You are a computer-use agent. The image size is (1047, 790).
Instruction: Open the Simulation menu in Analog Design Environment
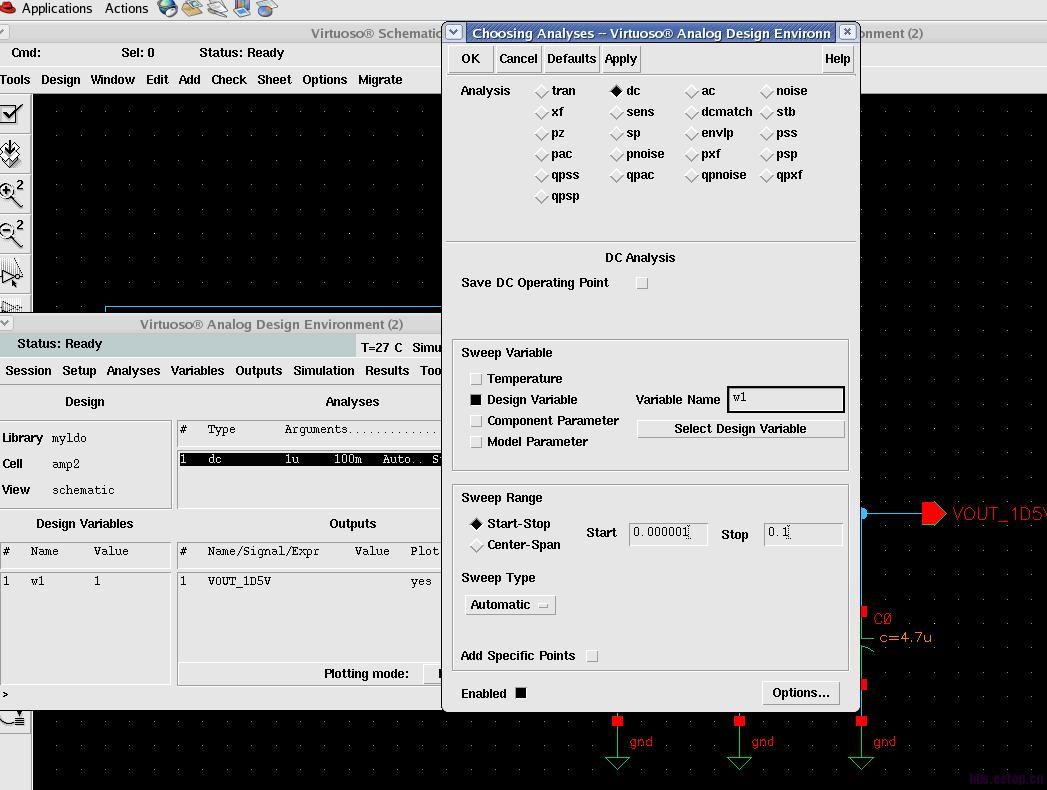[324, 371]
